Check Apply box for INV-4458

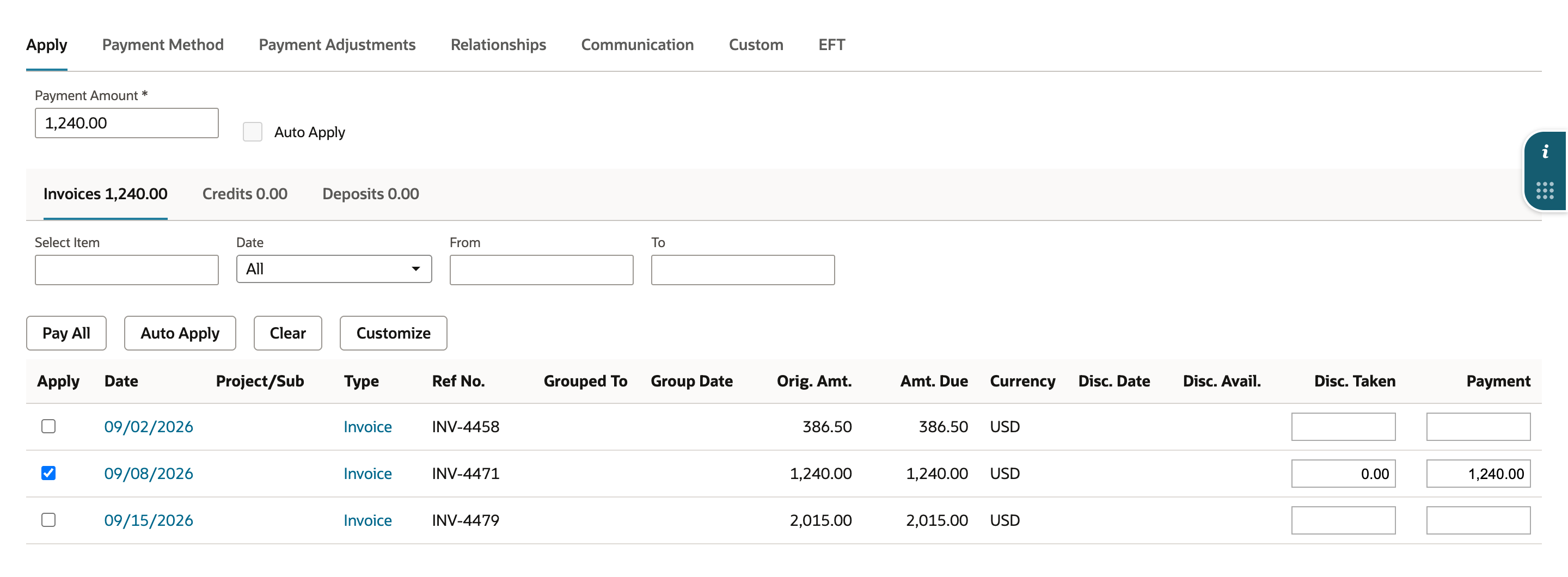pyautogui.click(x=48, y=426)
